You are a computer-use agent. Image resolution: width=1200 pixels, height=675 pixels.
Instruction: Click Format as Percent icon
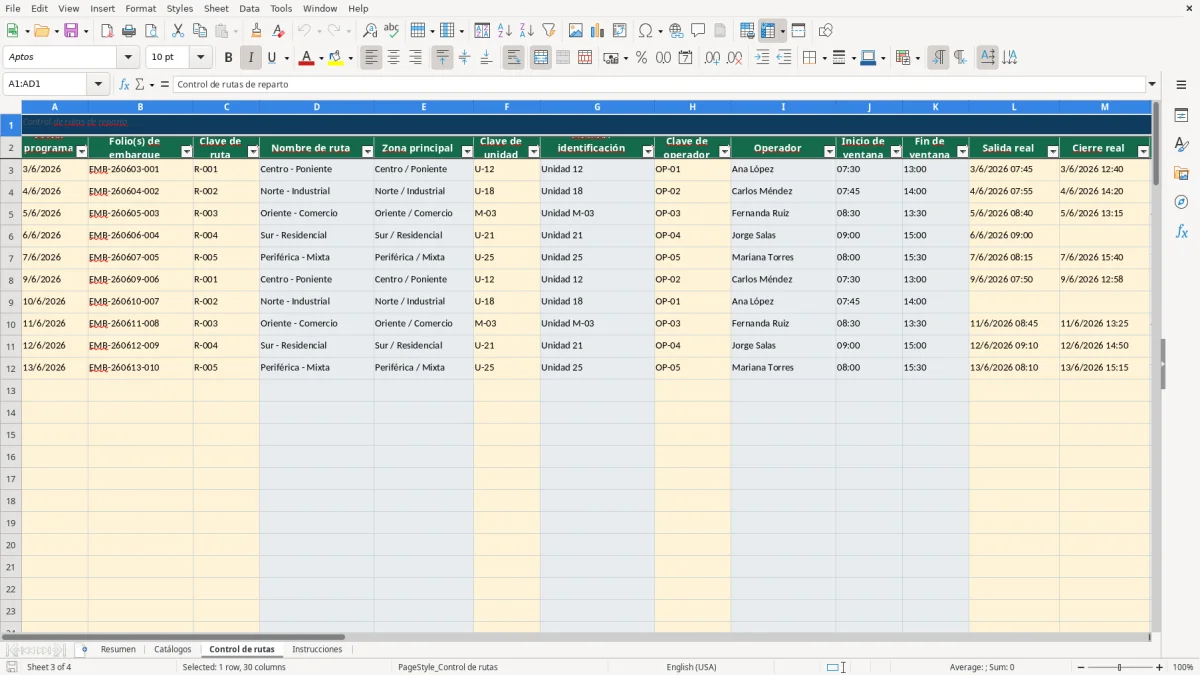point(641,58)
